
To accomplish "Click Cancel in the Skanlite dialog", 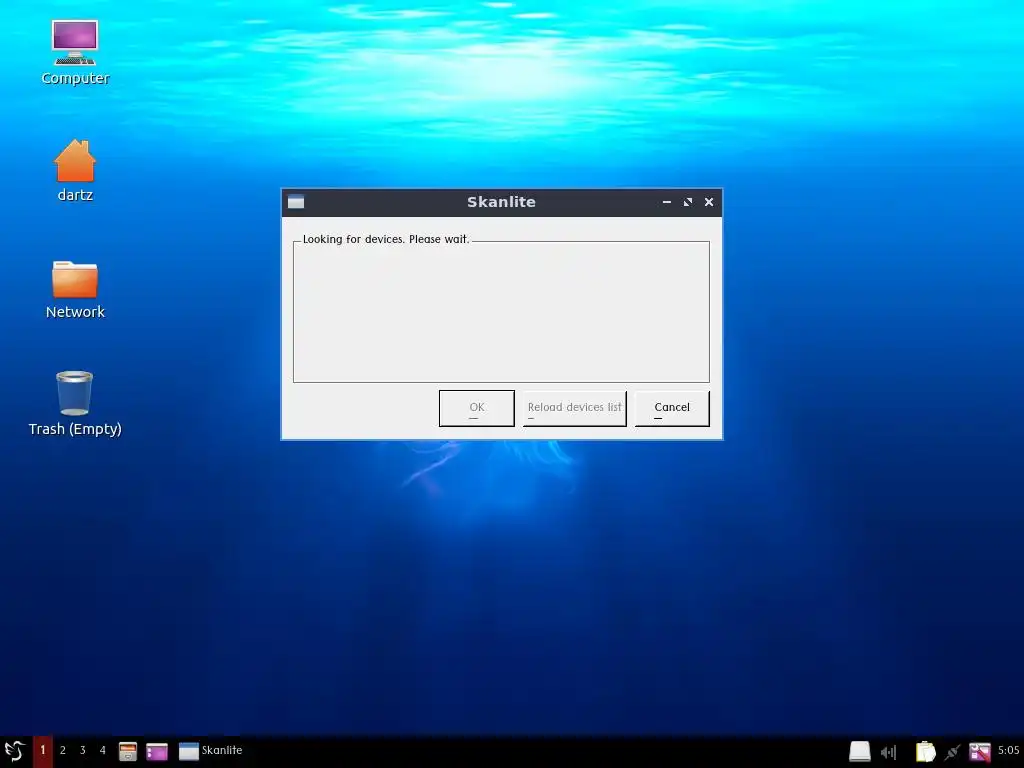I will (x=672, y=408).
